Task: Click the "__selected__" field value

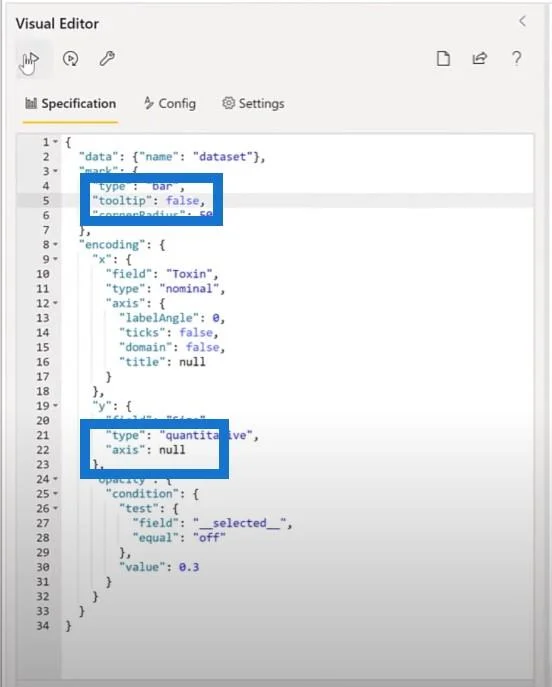Action: (x=239, y=523)
